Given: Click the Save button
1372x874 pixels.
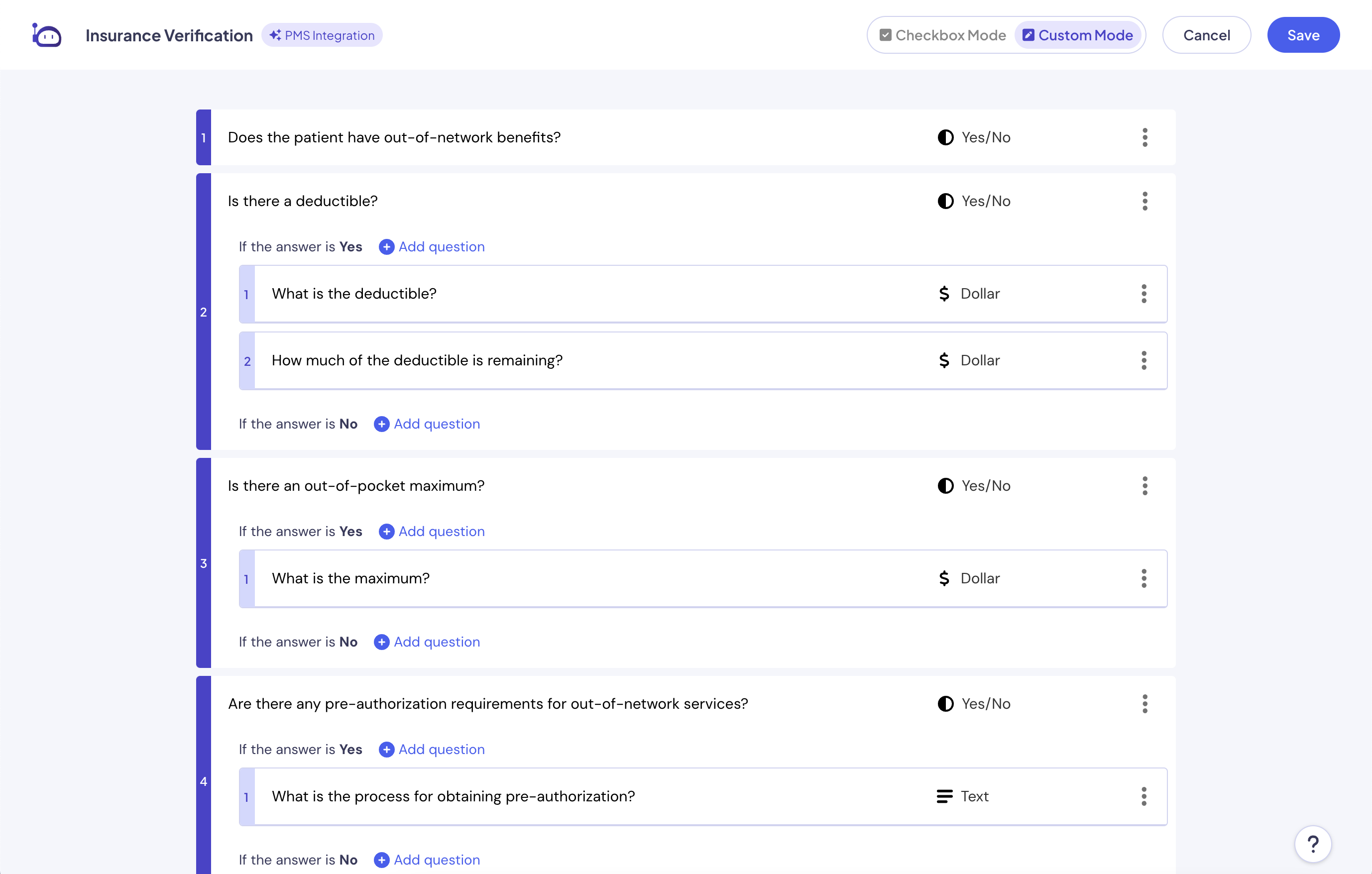Looking at the screenshot, I should pos(1303,35).
